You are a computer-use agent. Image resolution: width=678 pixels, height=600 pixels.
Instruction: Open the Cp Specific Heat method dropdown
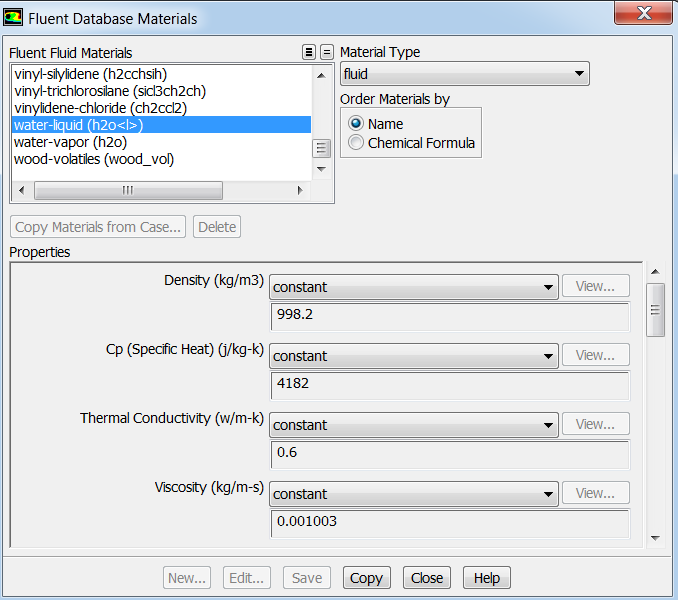[x=413, y=356]
